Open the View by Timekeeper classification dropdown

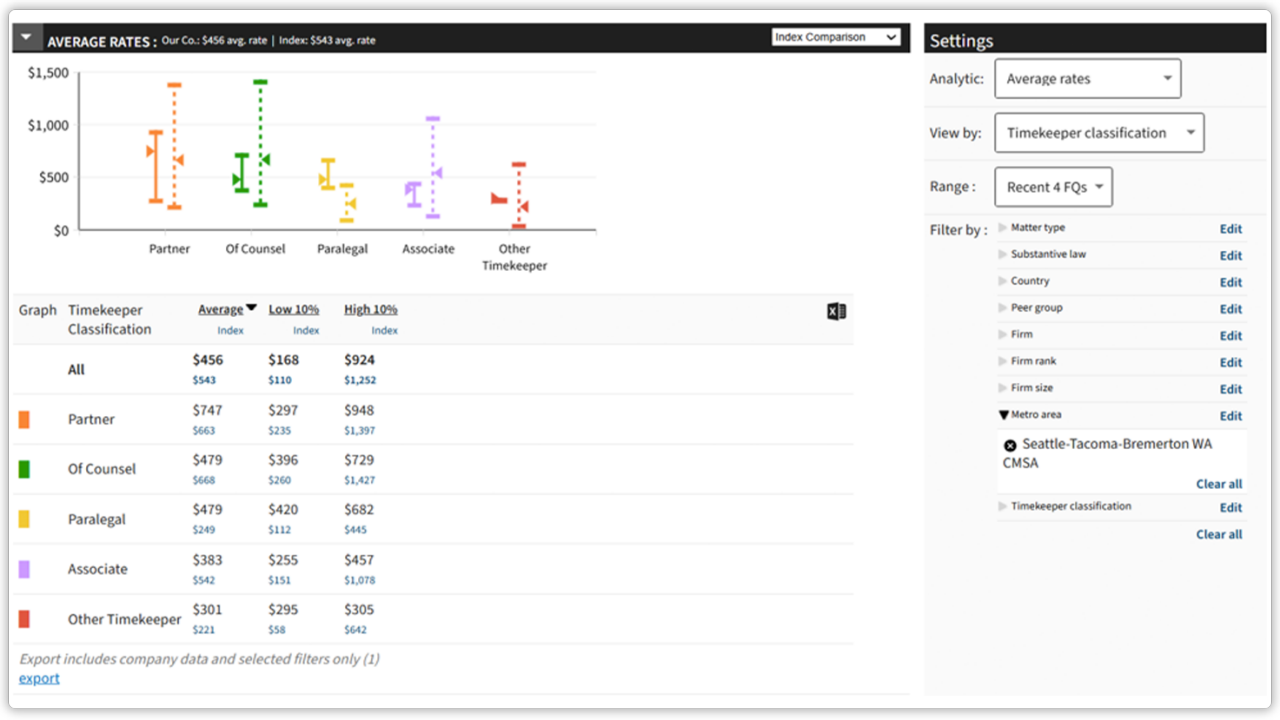[1098, 133]
